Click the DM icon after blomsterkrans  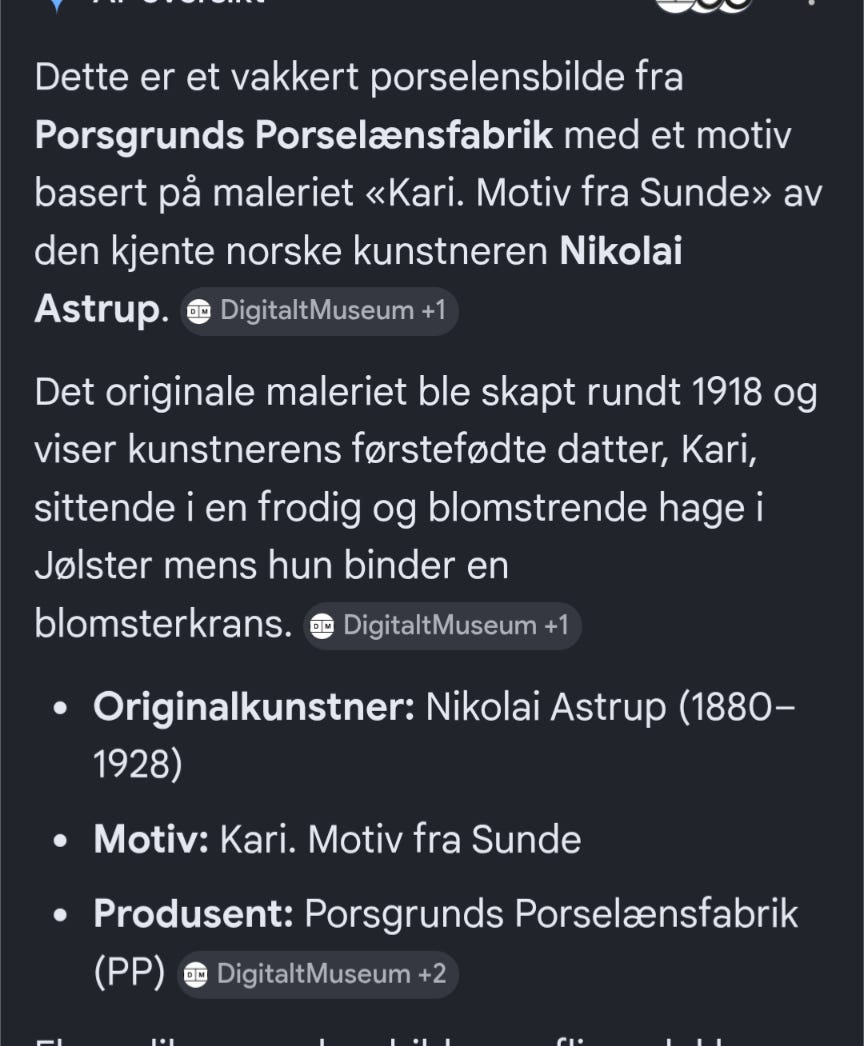pyautogui.click(x=322, y=626)
